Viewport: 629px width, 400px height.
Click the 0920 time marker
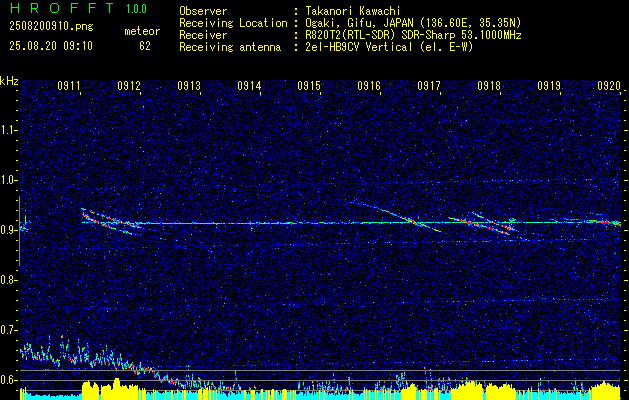pos(609,85)
